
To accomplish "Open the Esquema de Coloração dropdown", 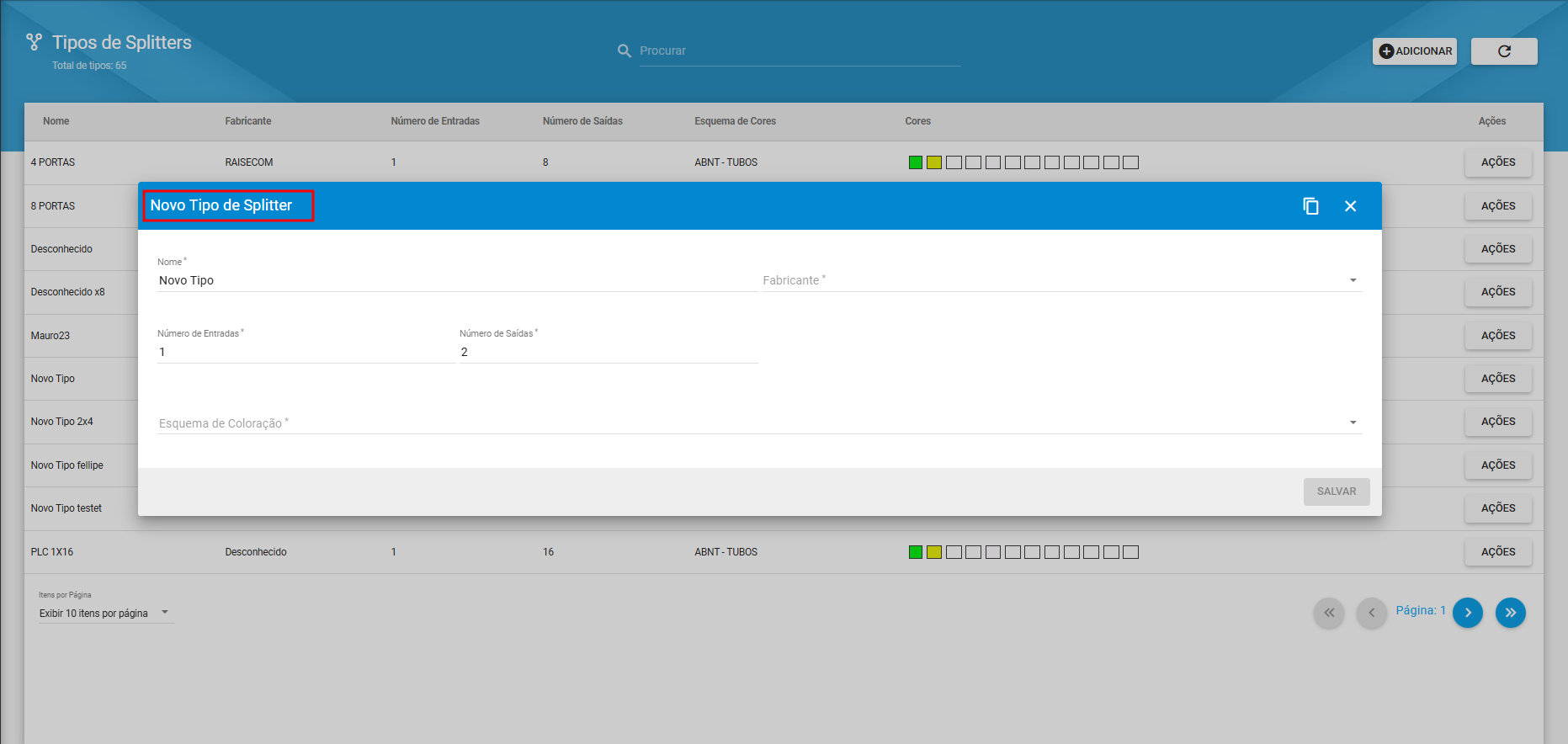I will click(759, 422).
